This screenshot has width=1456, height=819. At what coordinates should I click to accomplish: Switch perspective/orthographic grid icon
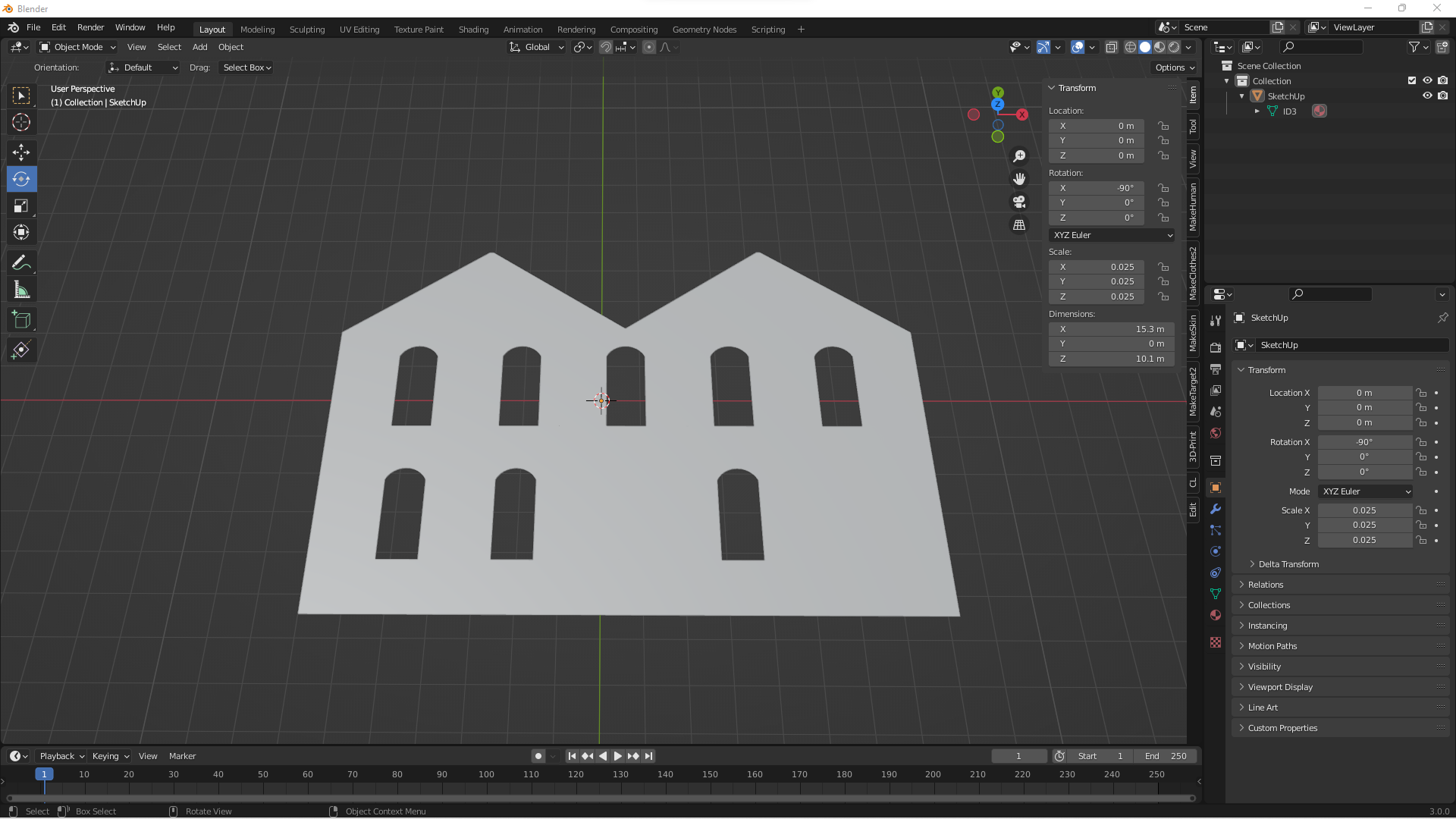[1019, 225]
